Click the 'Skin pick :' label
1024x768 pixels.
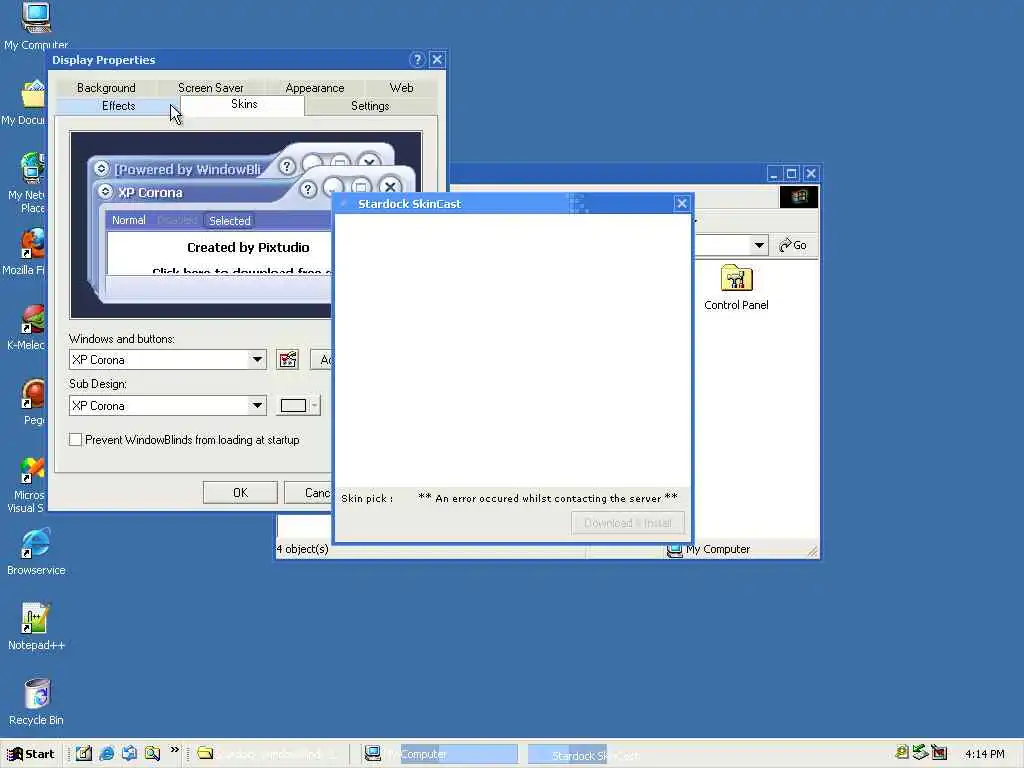pos(367,498)
